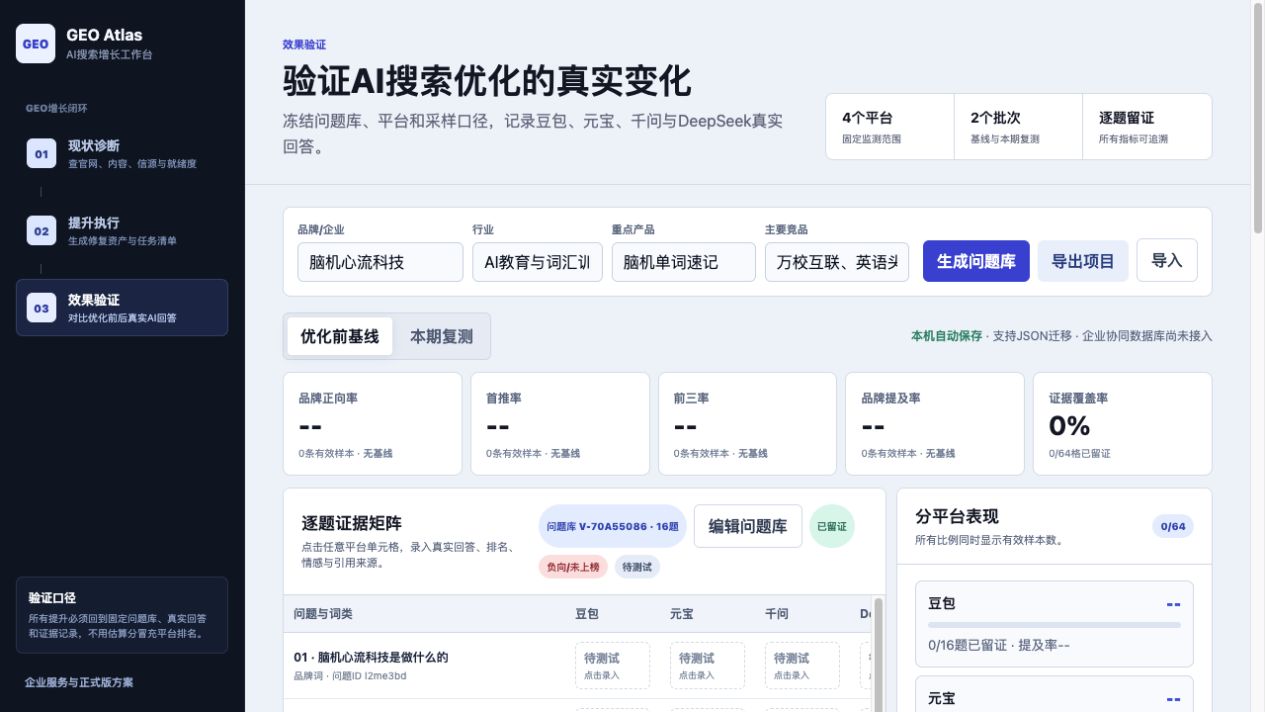Open the 千问 待测试 cell for question 01

pyautogui.click(x=802, y=666)
